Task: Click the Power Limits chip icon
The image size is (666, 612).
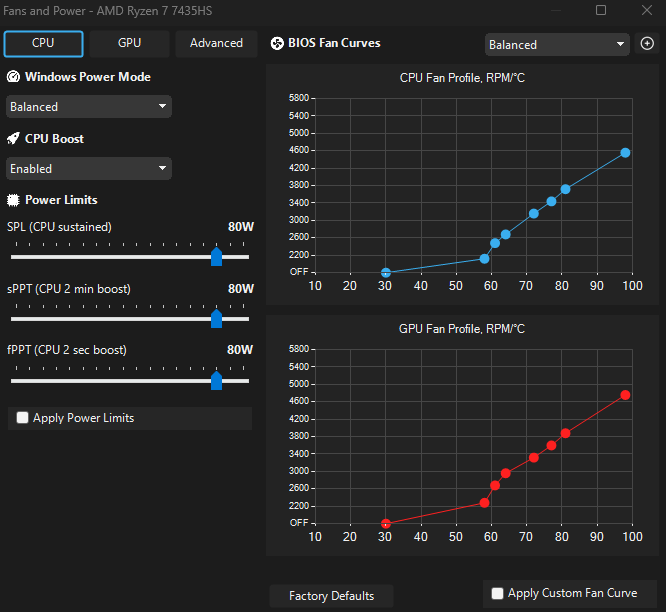Action: (13, 200)
